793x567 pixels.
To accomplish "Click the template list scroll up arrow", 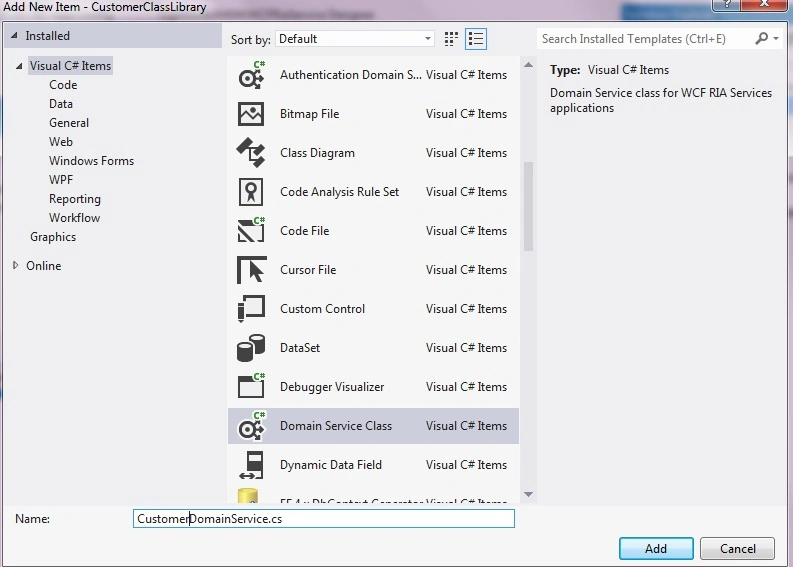I will pos(528,65).
